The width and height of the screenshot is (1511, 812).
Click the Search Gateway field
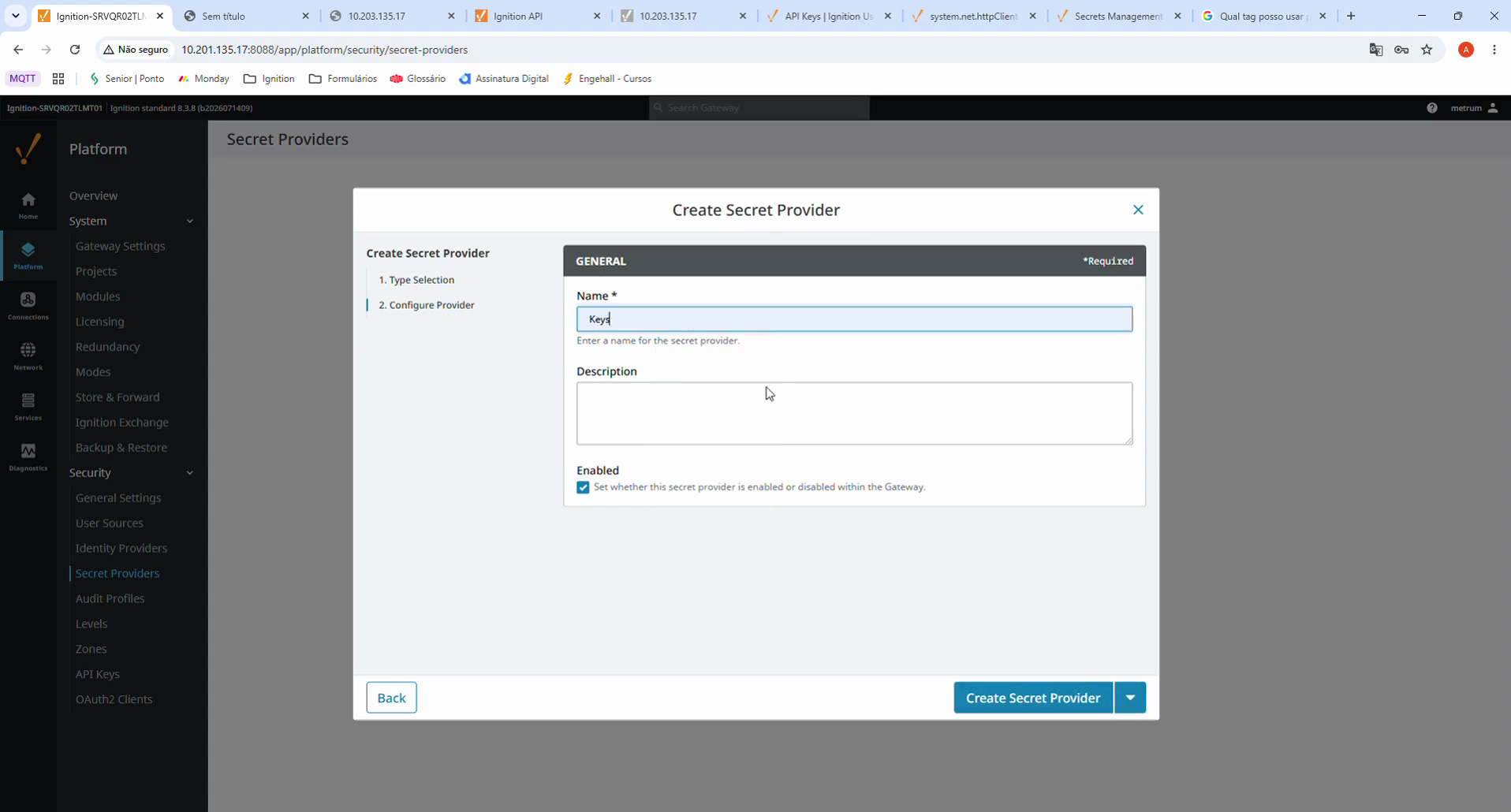[x=759, y=108]
